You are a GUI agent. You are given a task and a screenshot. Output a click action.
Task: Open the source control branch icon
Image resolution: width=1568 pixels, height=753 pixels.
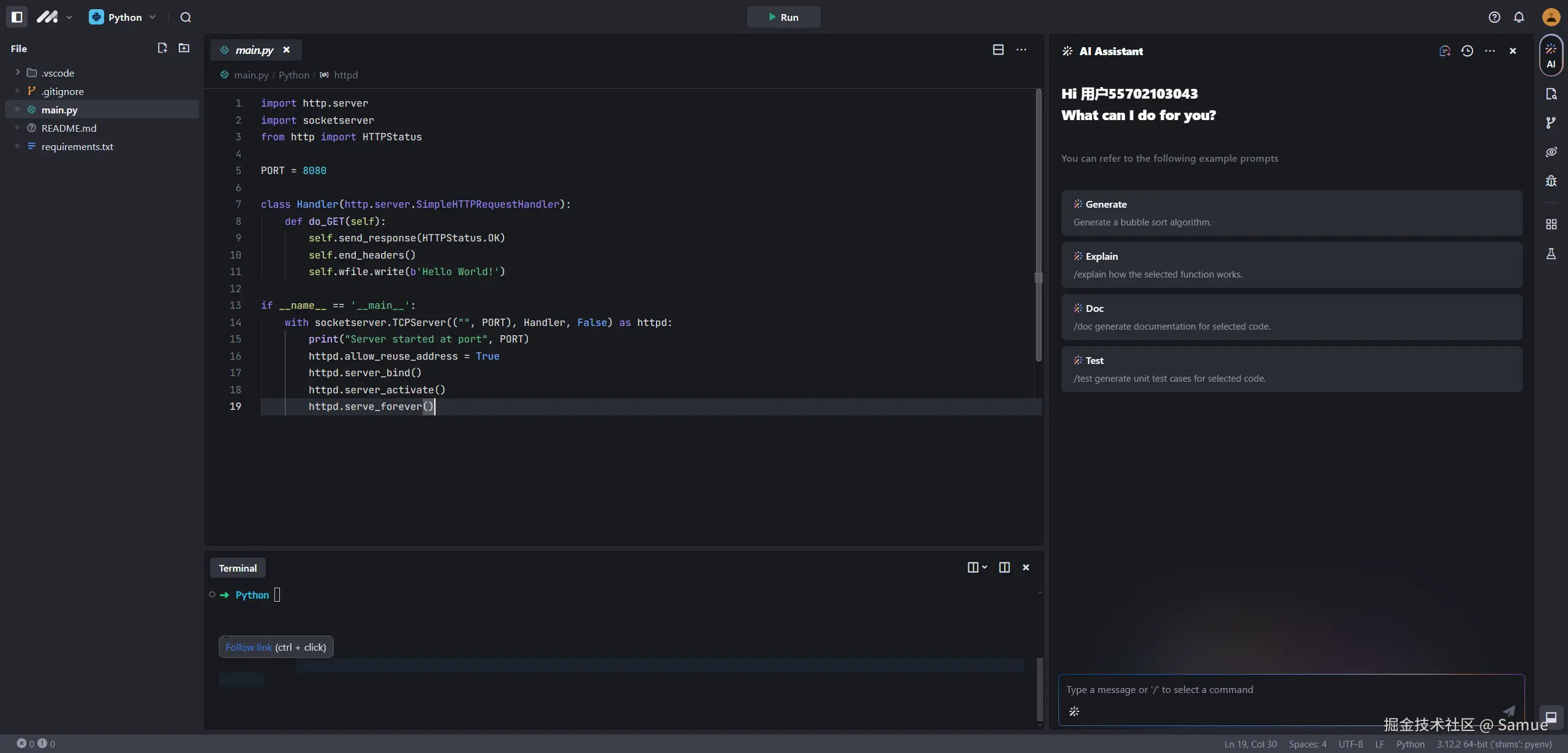tap(1551, 123)
